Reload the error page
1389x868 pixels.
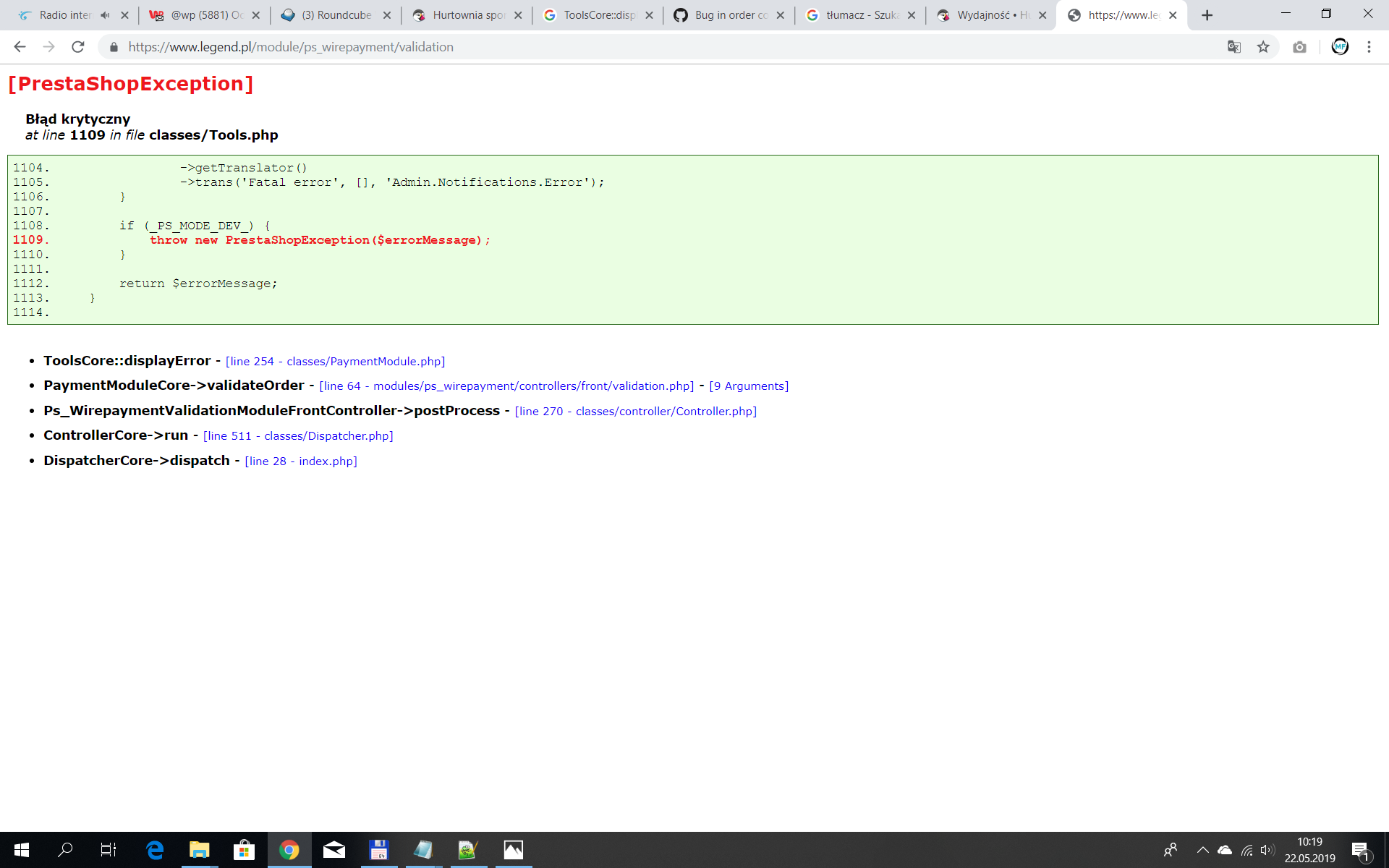[x=77, y=46]
